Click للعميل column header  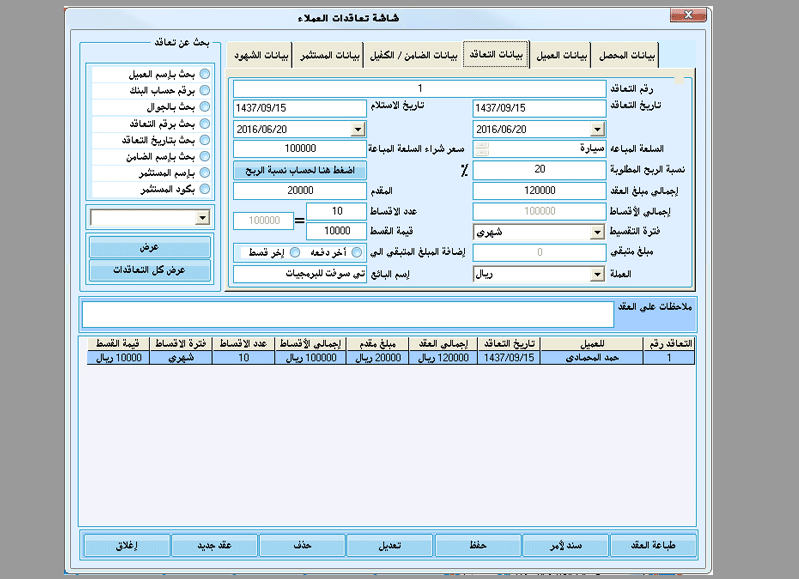click(592, 344)
